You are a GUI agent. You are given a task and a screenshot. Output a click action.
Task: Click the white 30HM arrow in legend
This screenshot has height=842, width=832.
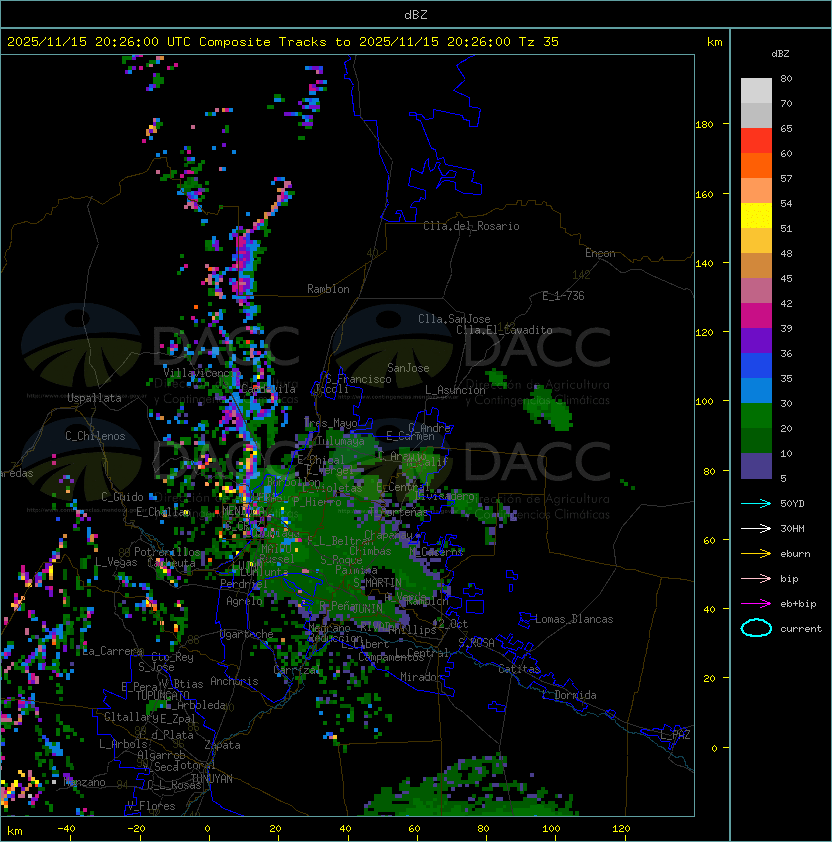coord(756,529)
